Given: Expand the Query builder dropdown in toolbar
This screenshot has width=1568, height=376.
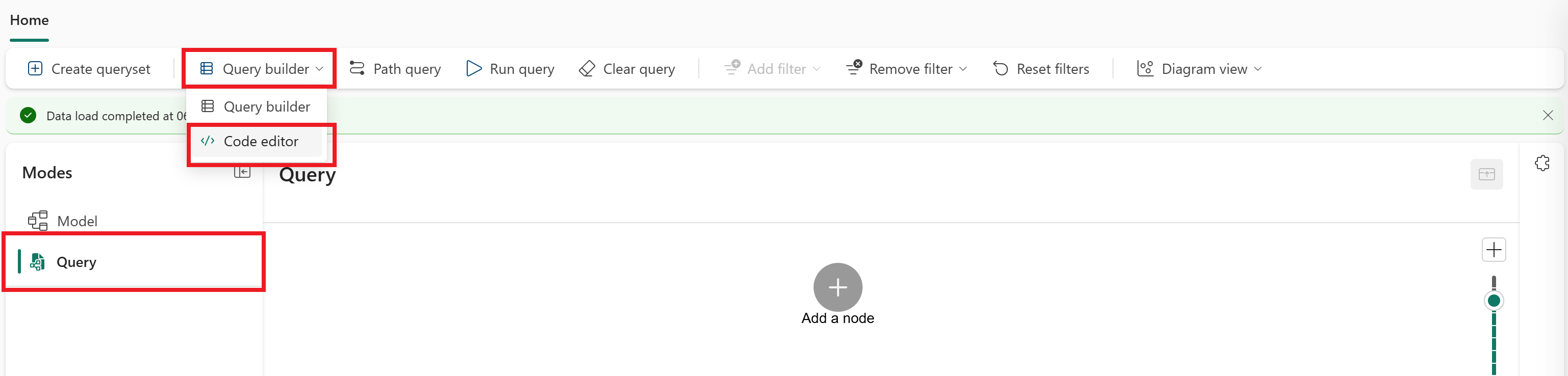Looking at the screenshot, I should click(x=261, y=69).
